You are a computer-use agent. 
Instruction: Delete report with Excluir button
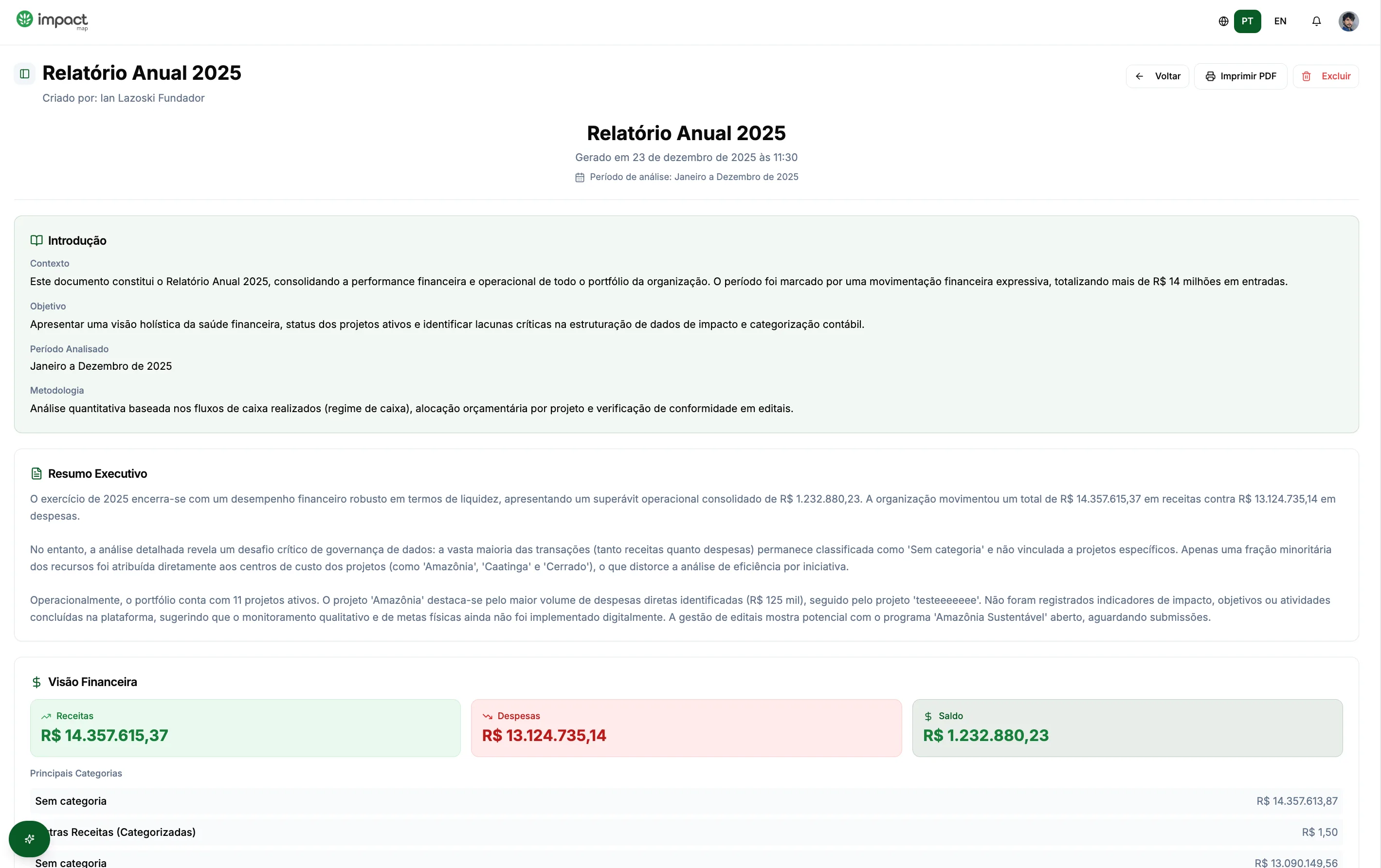click(x=1326, y=76)
